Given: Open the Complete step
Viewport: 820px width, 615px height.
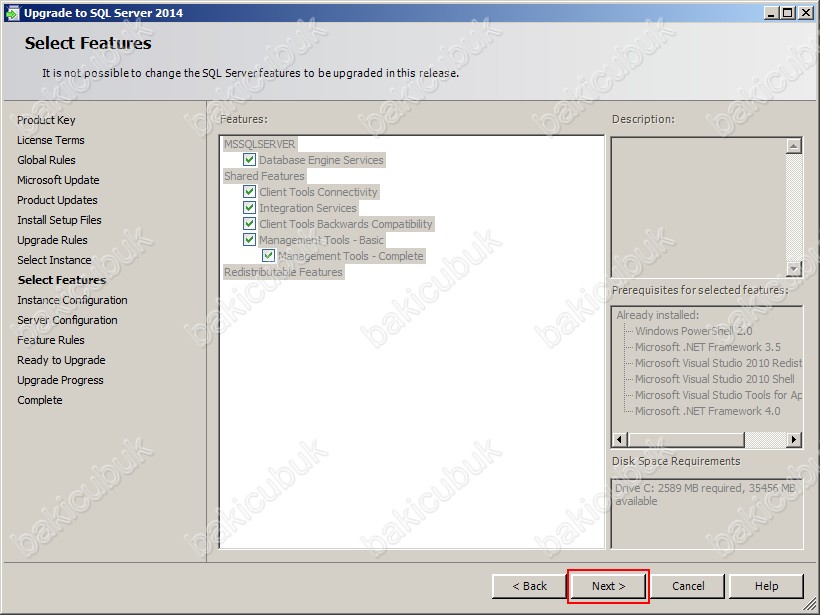Looking at the screenshot, I should [x=40, y=400].
